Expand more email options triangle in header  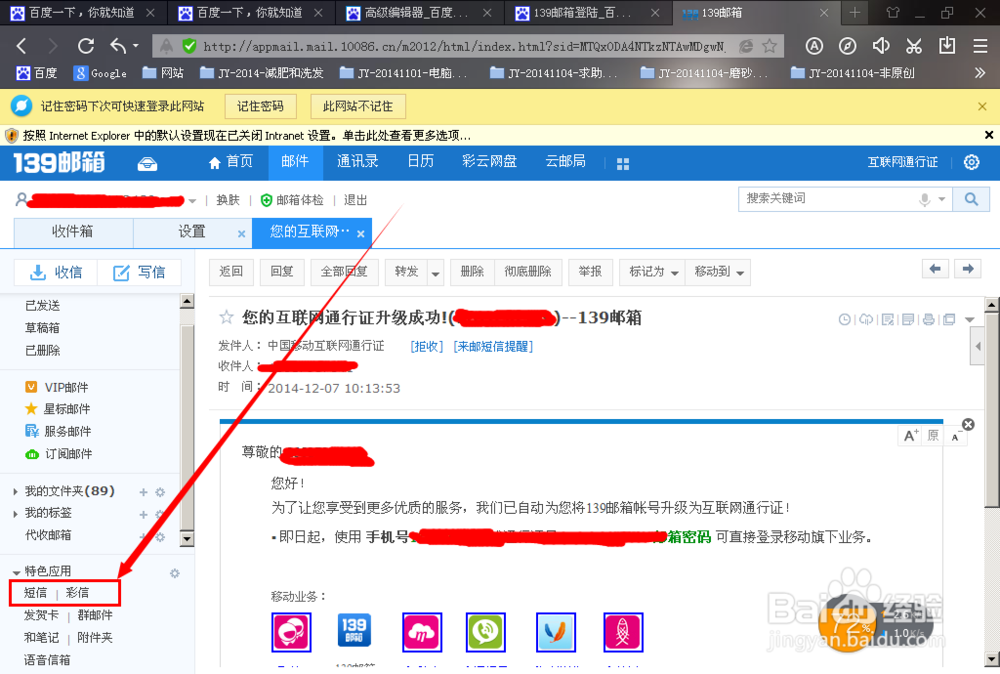pos(970,319)
